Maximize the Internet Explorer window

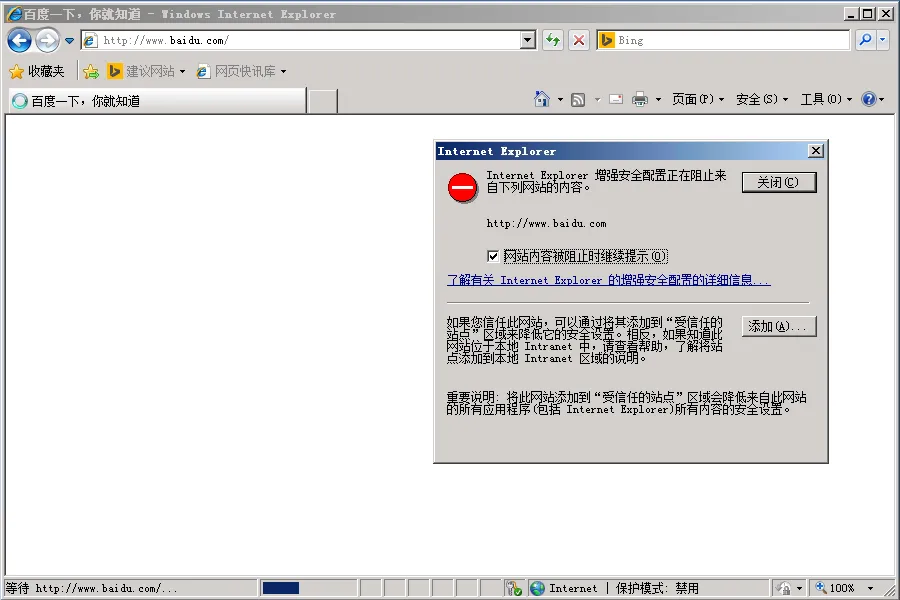pyautogui.click(x=868, y=14)
